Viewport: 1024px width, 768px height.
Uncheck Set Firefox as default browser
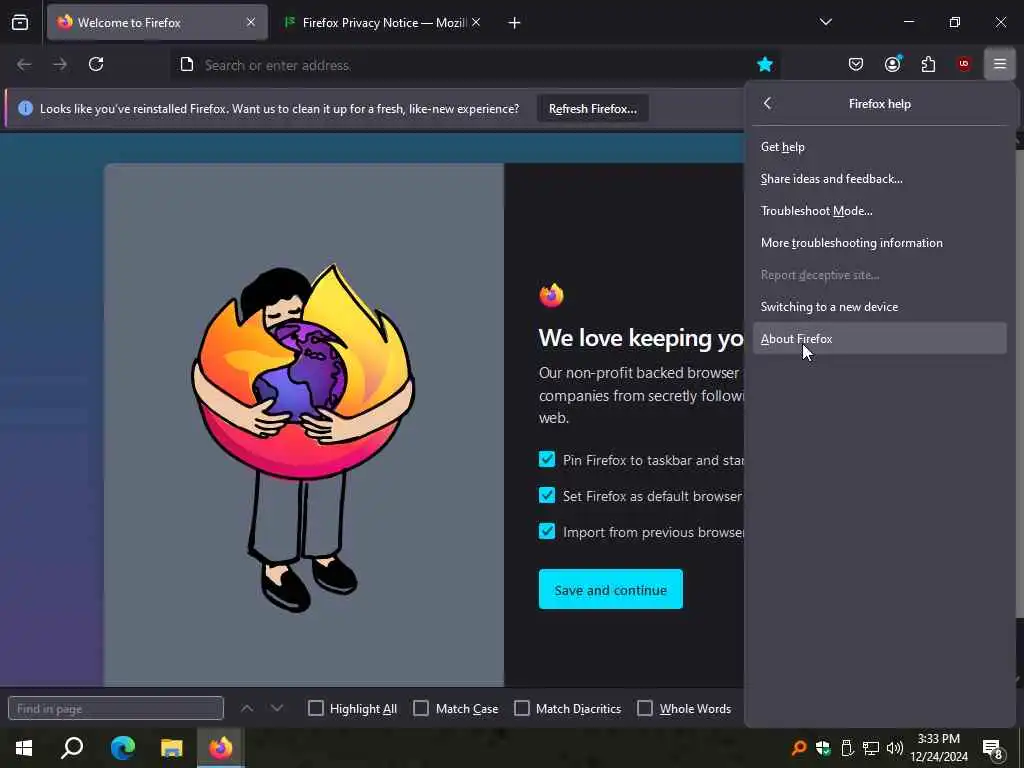click(x=547, y=496)
